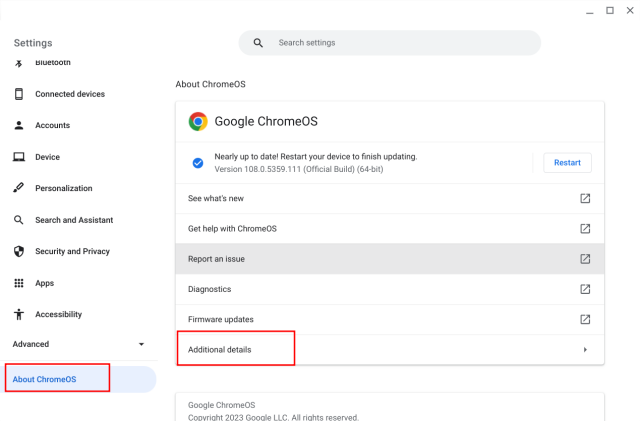Open Device settings section
The height and width of the screenshot is (421, 640).
(47, 157)
